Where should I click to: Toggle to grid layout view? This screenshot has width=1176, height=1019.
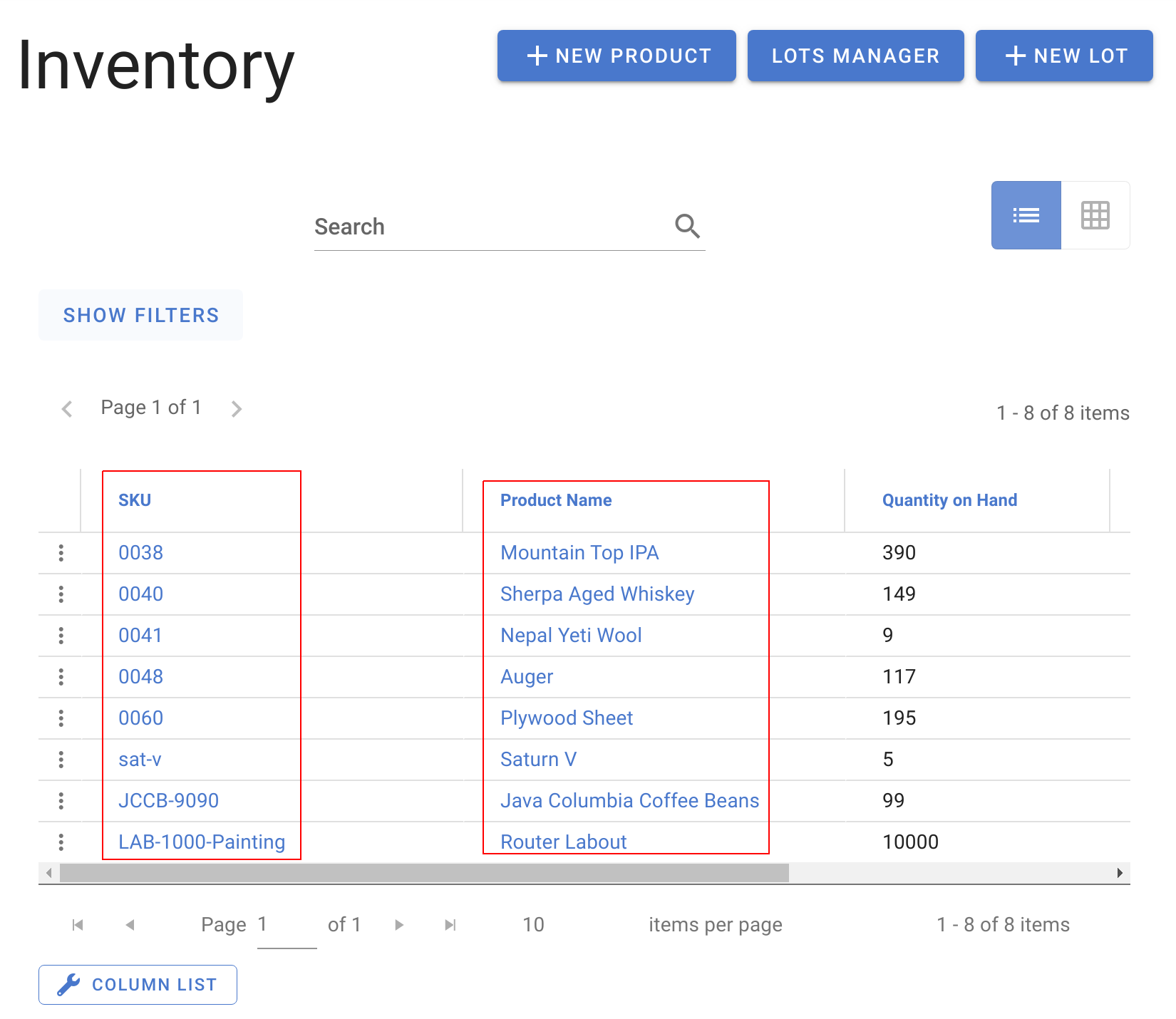tap(1095, 214)
